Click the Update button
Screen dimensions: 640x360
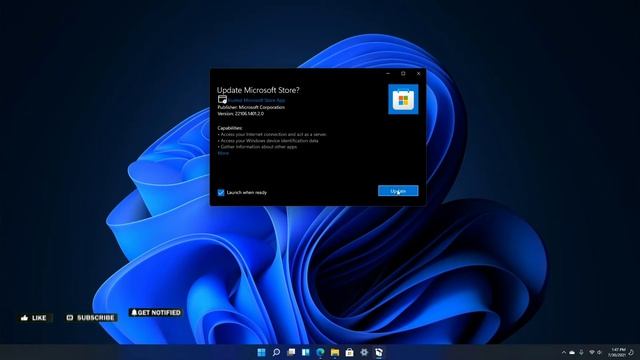398,191
